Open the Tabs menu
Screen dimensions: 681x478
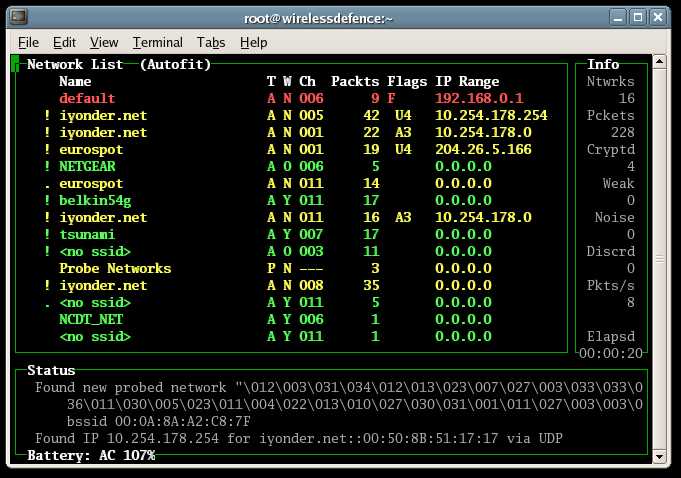211,43
